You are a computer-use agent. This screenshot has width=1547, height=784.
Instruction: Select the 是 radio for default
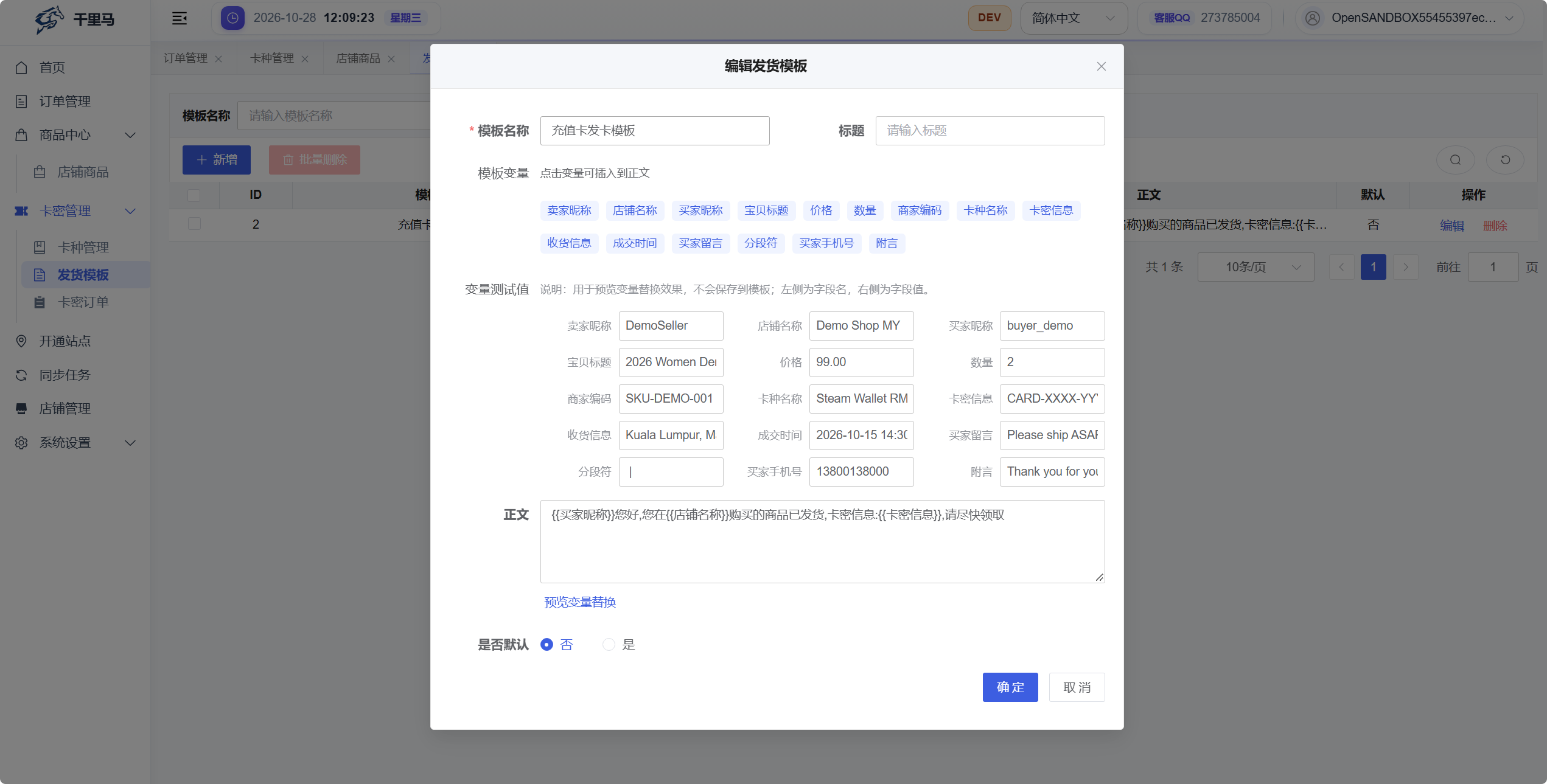(609, 645)
